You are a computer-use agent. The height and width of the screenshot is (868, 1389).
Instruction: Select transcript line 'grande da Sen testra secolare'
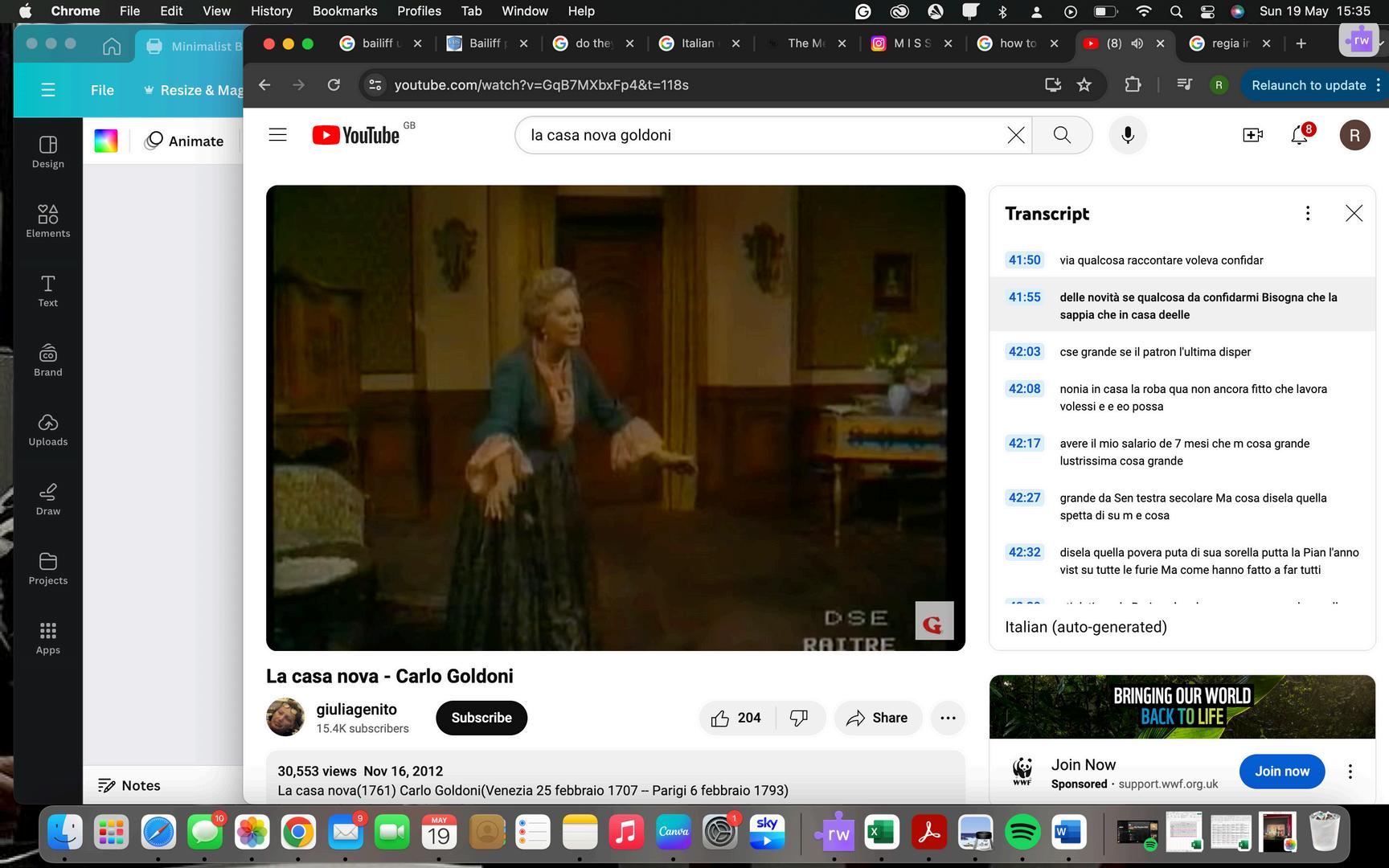tap(1182, 506)
